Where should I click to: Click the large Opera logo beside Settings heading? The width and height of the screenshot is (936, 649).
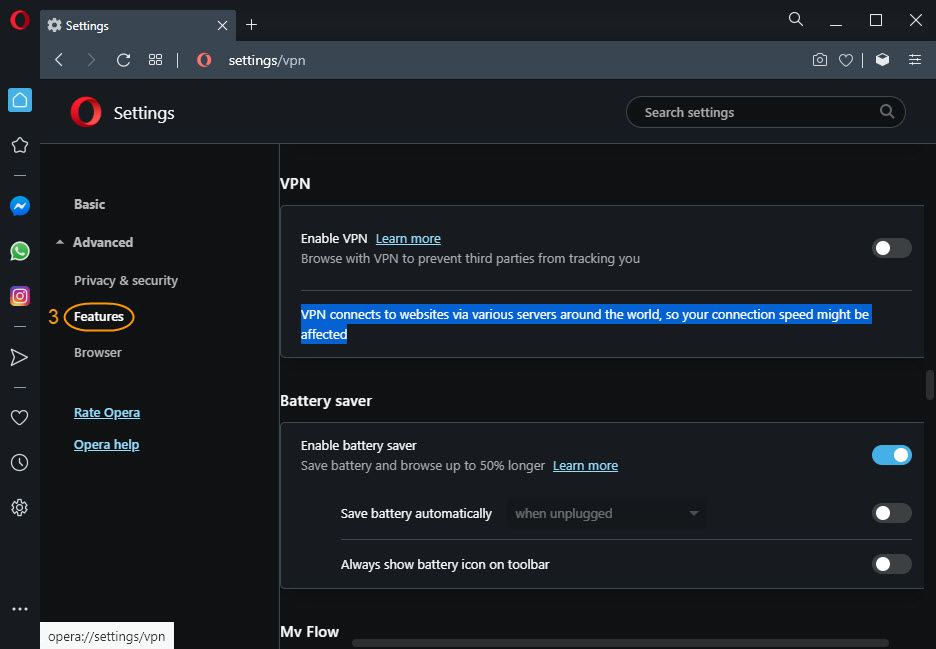[x=86, y=112]
